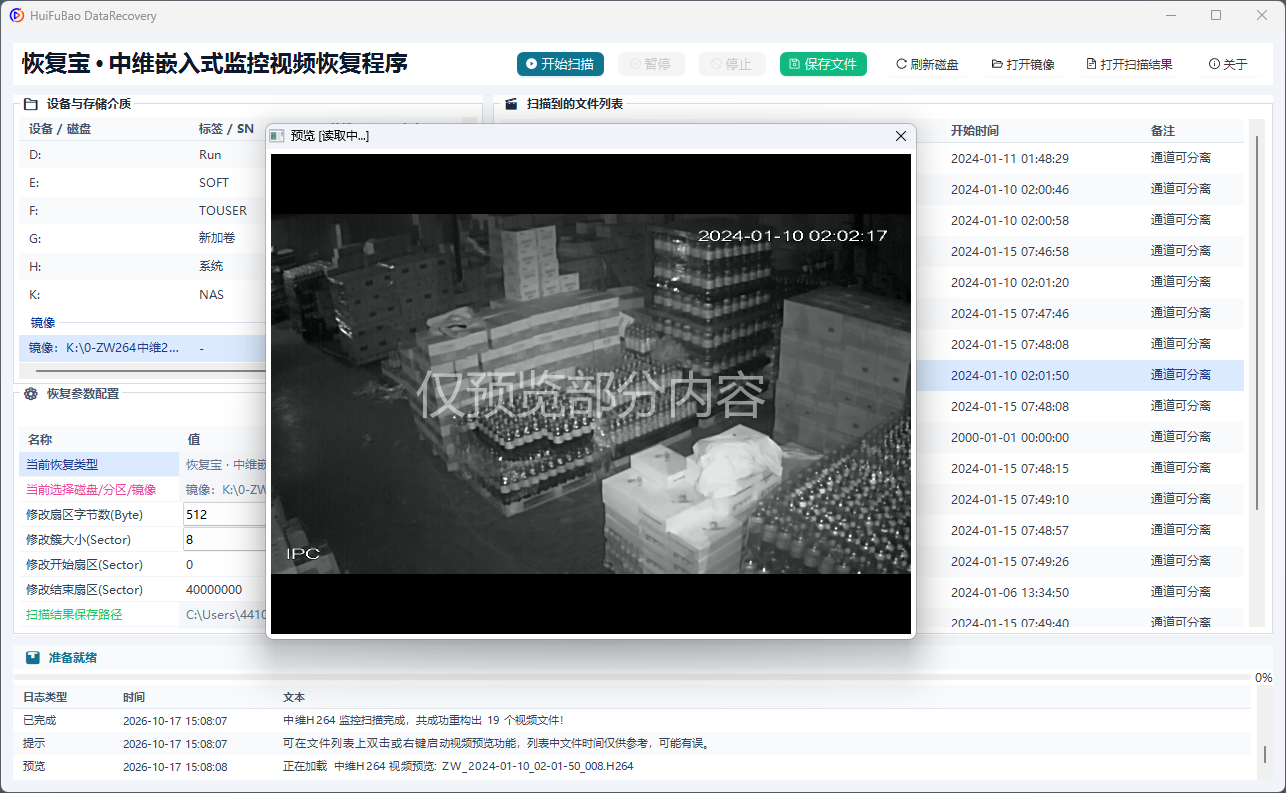
Task: Click the 备注 column header
Action: pos(1163,131)
